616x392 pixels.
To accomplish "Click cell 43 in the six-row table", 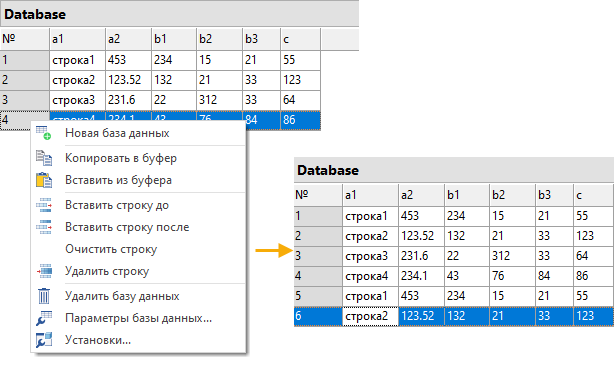I will [467, 276].
